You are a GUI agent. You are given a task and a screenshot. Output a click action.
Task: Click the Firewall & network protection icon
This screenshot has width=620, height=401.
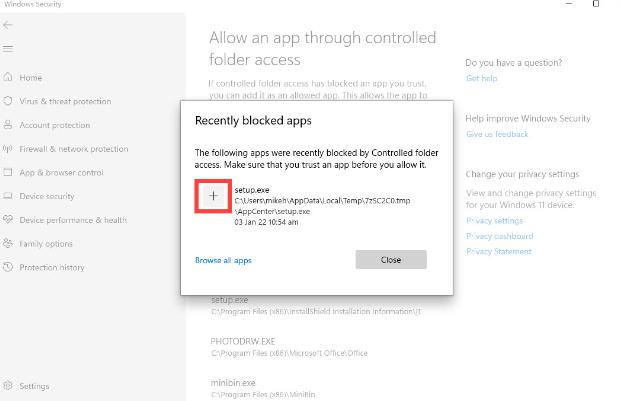[x=9, y=149]
